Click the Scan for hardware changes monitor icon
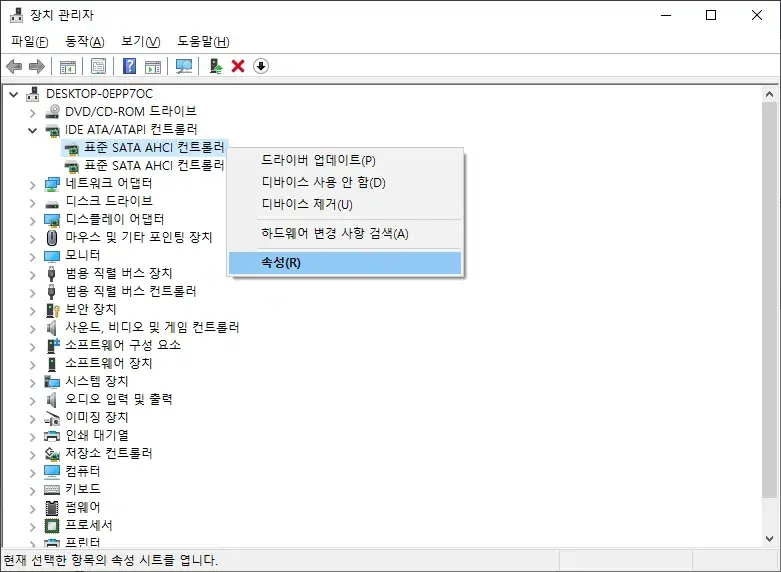781x572 pixels. [184, 66]
